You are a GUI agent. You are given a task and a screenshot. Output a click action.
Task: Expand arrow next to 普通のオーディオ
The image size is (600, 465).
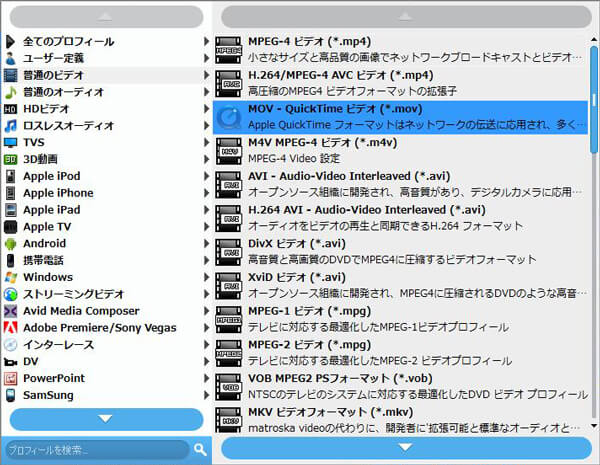pyautogui.click(x=206, y=92)
